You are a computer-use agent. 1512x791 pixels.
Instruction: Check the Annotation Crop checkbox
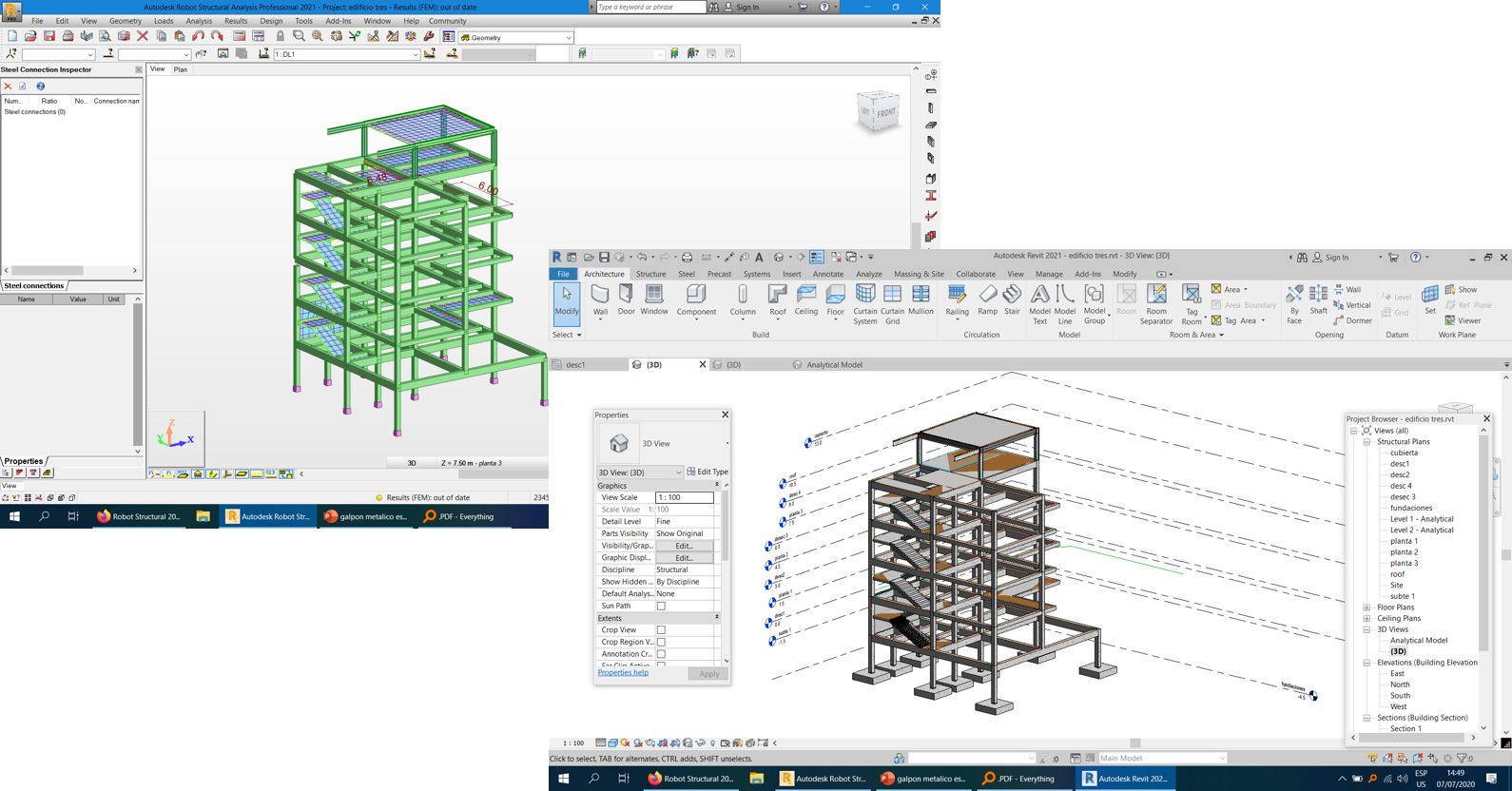661,654
